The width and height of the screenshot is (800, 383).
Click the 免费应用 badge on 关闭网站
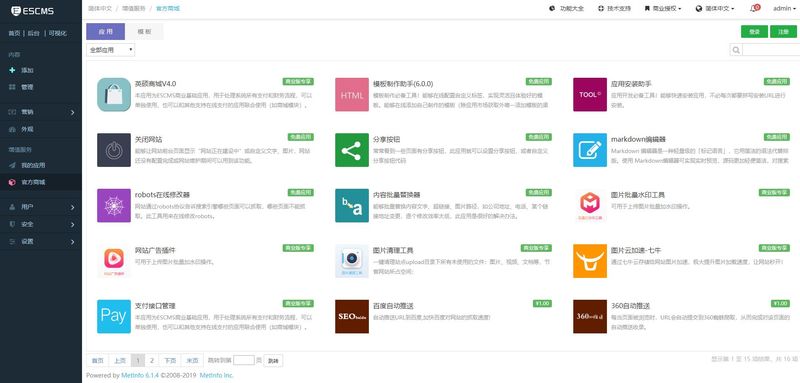(301, 137)
